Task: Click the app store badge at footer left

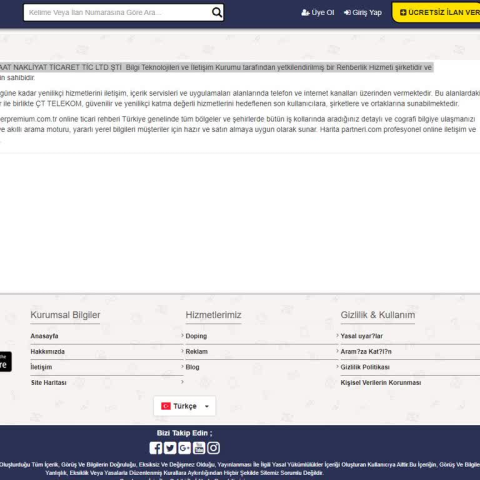Action: [5, 361]
